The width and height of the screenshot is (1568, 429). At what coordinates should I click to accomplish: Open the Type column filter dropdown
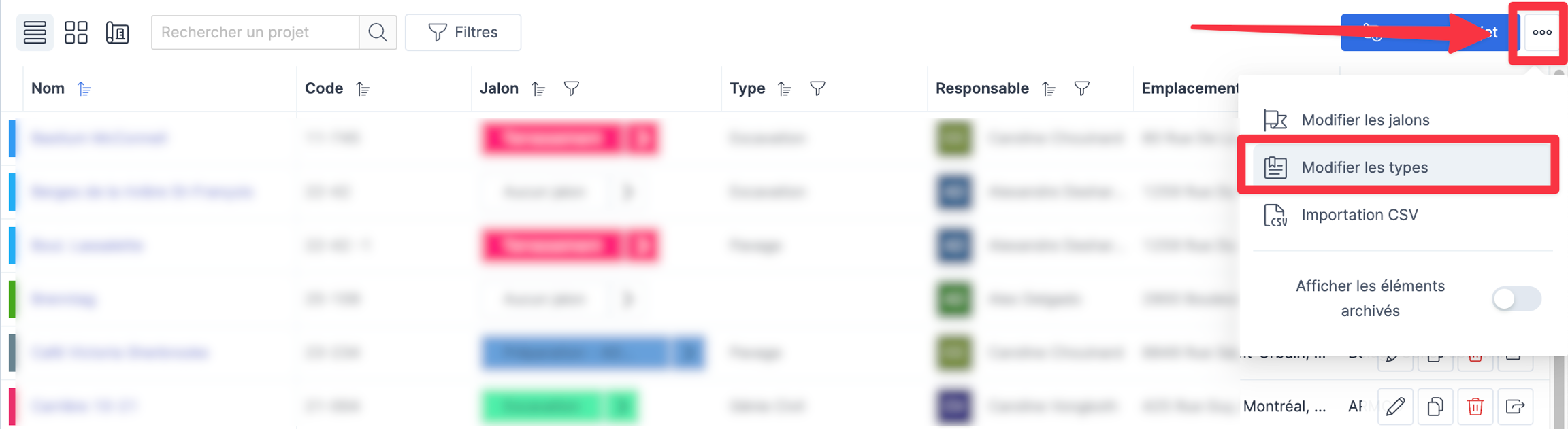(x=817, y=88)
